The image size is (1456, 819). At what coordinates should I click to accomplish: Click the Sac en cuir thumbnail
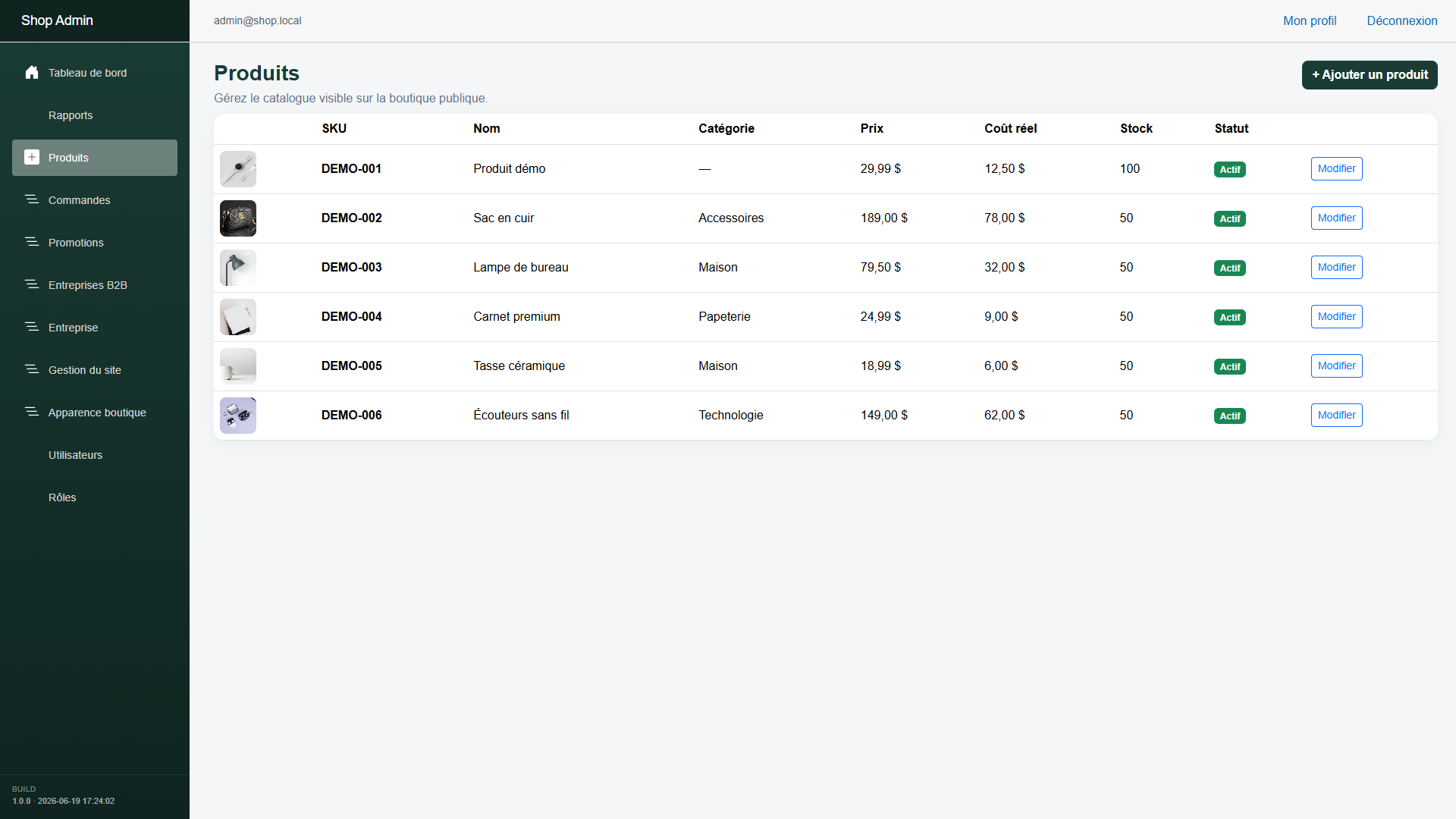(x=238, y=218)
